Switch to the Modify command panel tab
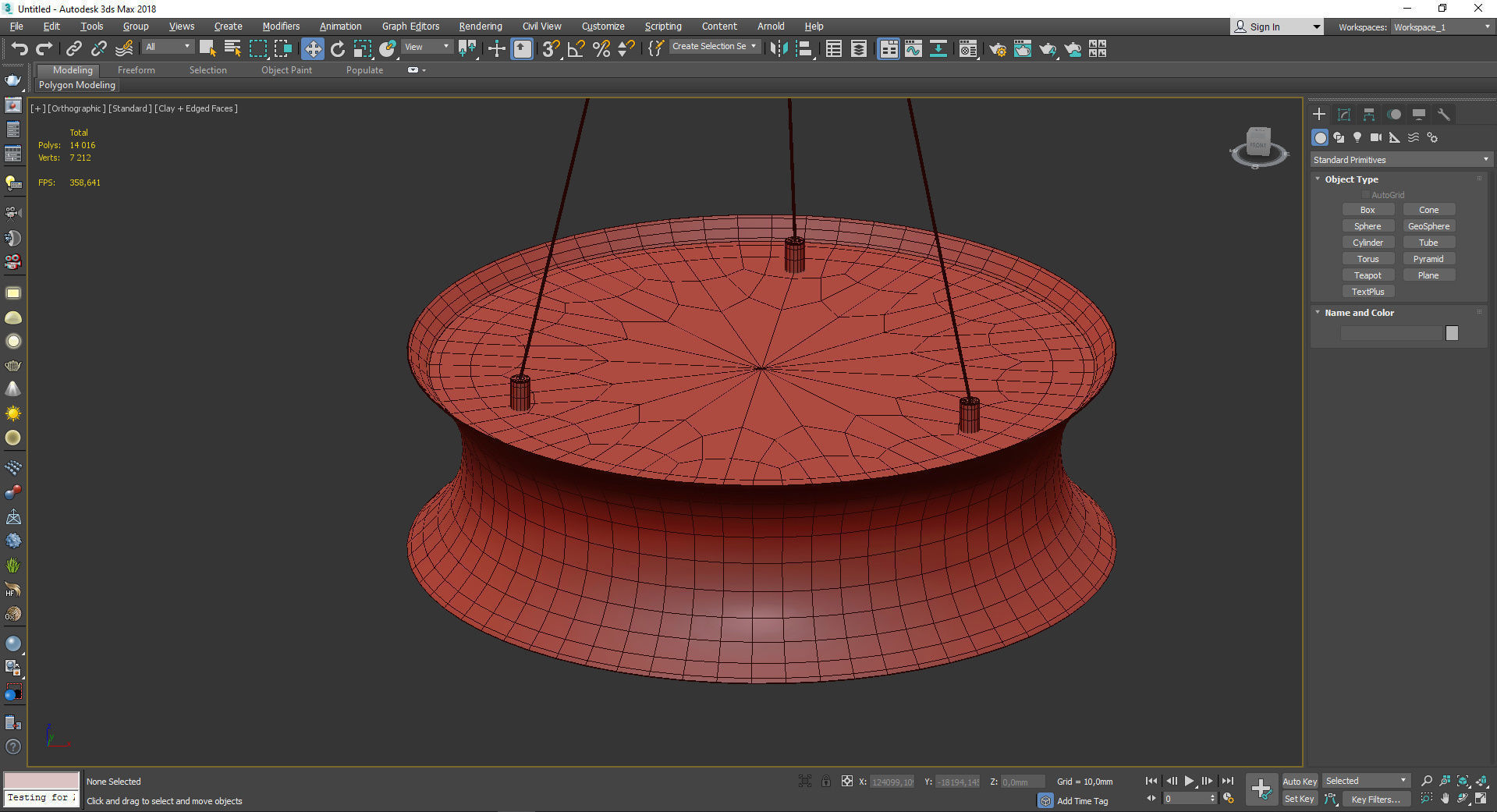Screen dimensions: 1497x812 coord(1344,115)
